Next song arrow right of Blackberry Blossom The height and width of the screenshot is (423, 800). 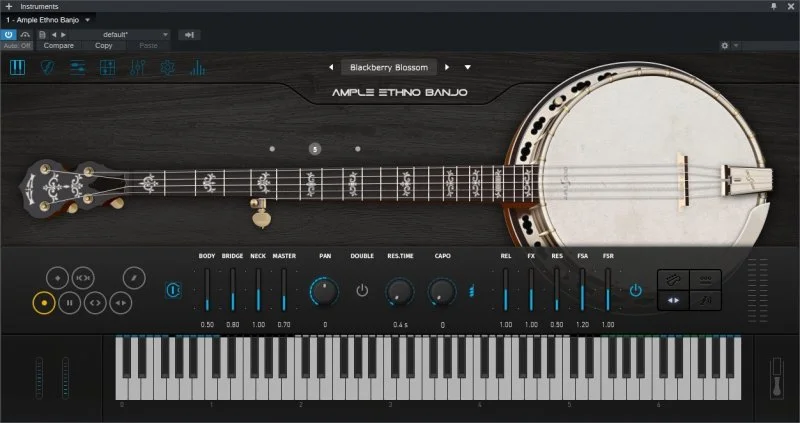(447, 67)
